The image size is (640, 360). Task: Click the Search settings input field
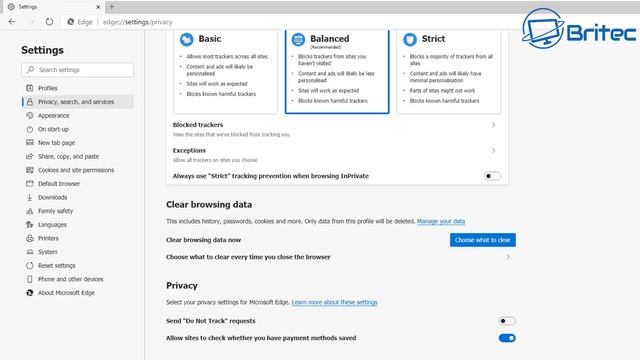coord(78,70)
